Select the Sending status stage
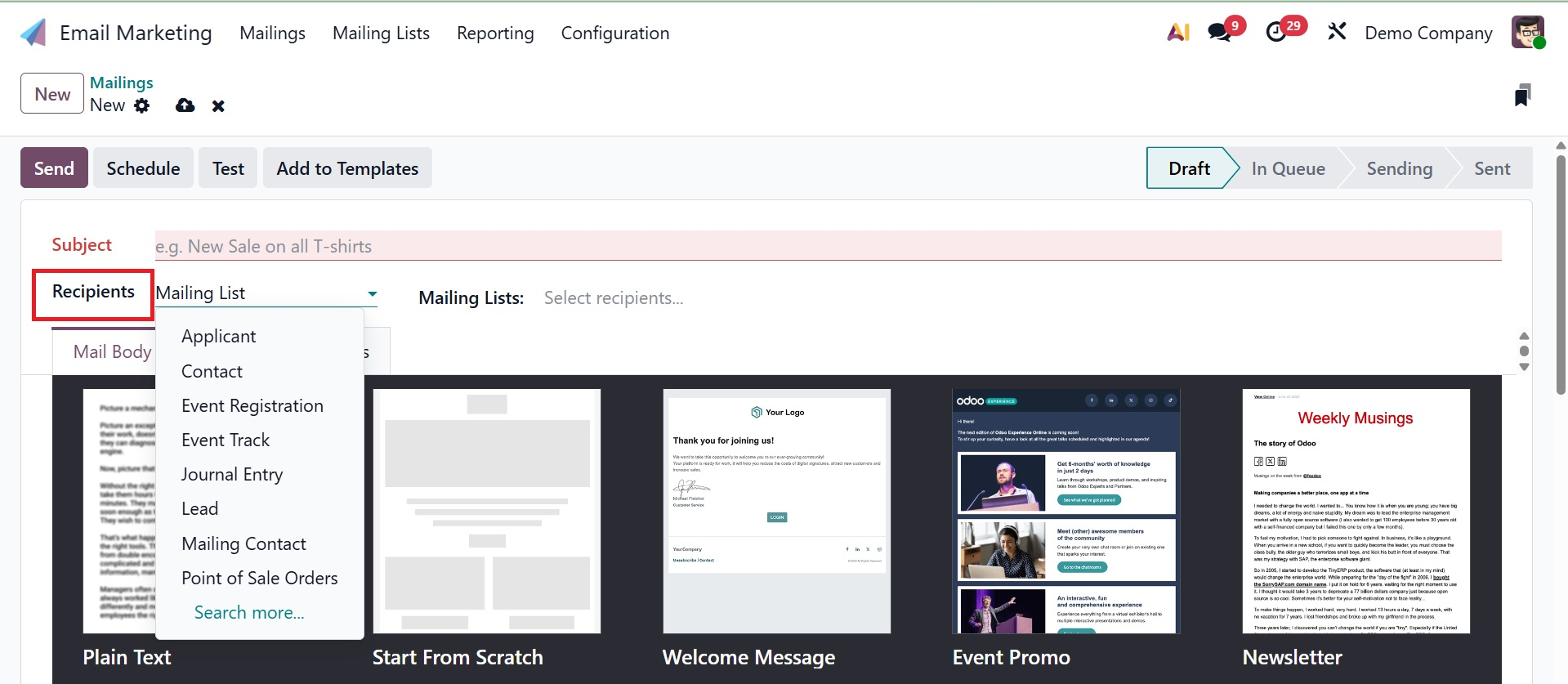This screenshot has width=1568, height=684. point(1400,168)
